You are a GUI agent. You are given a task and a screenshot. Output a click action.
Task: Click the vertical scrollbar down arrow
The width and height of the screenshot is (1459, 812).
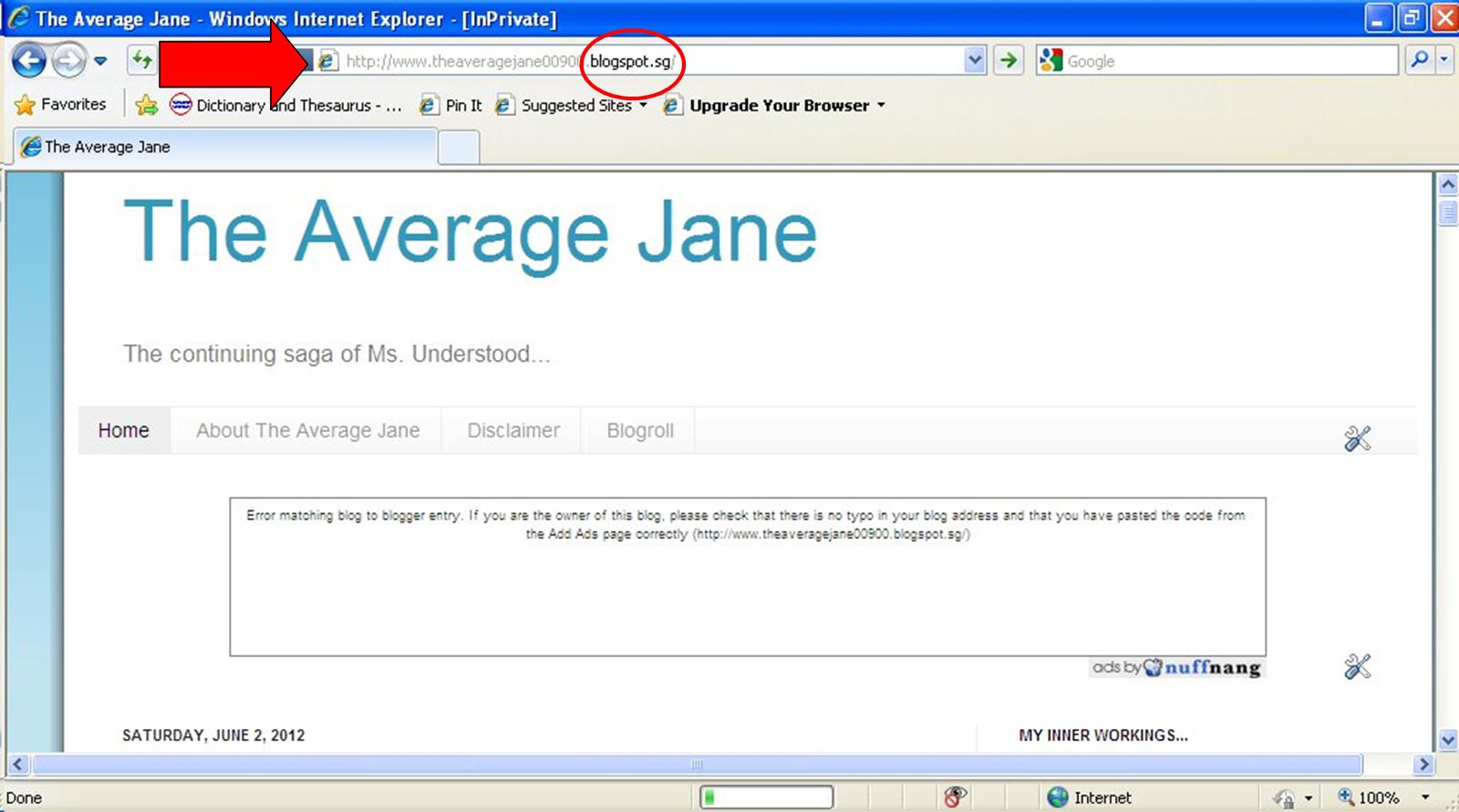(1447, 740)
